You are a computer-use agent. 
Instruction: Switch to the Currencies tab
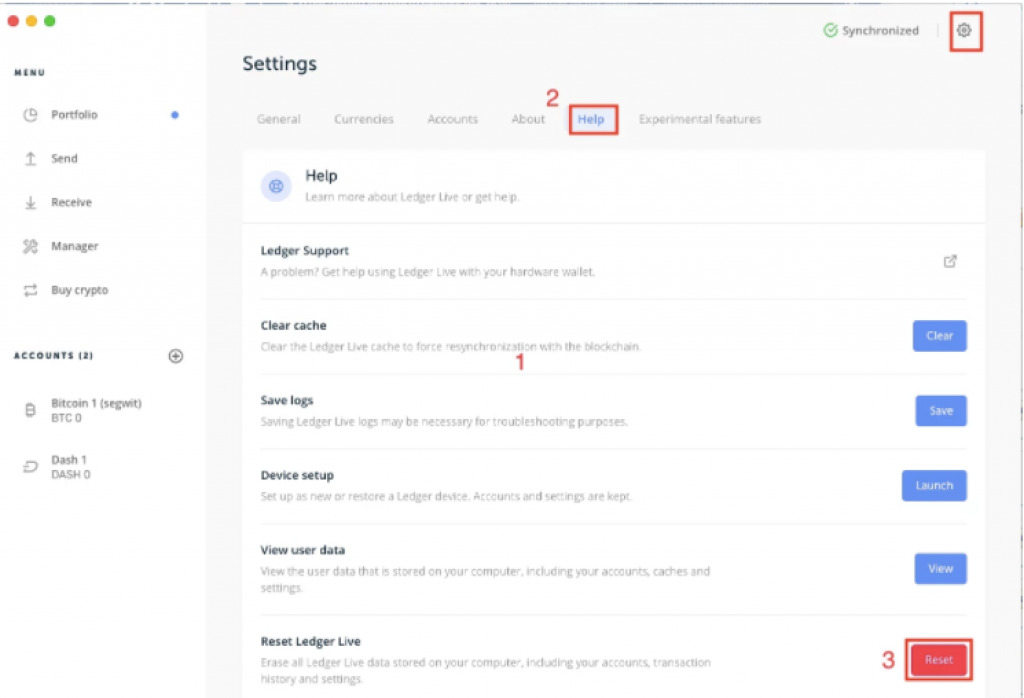tap(364, 119)
